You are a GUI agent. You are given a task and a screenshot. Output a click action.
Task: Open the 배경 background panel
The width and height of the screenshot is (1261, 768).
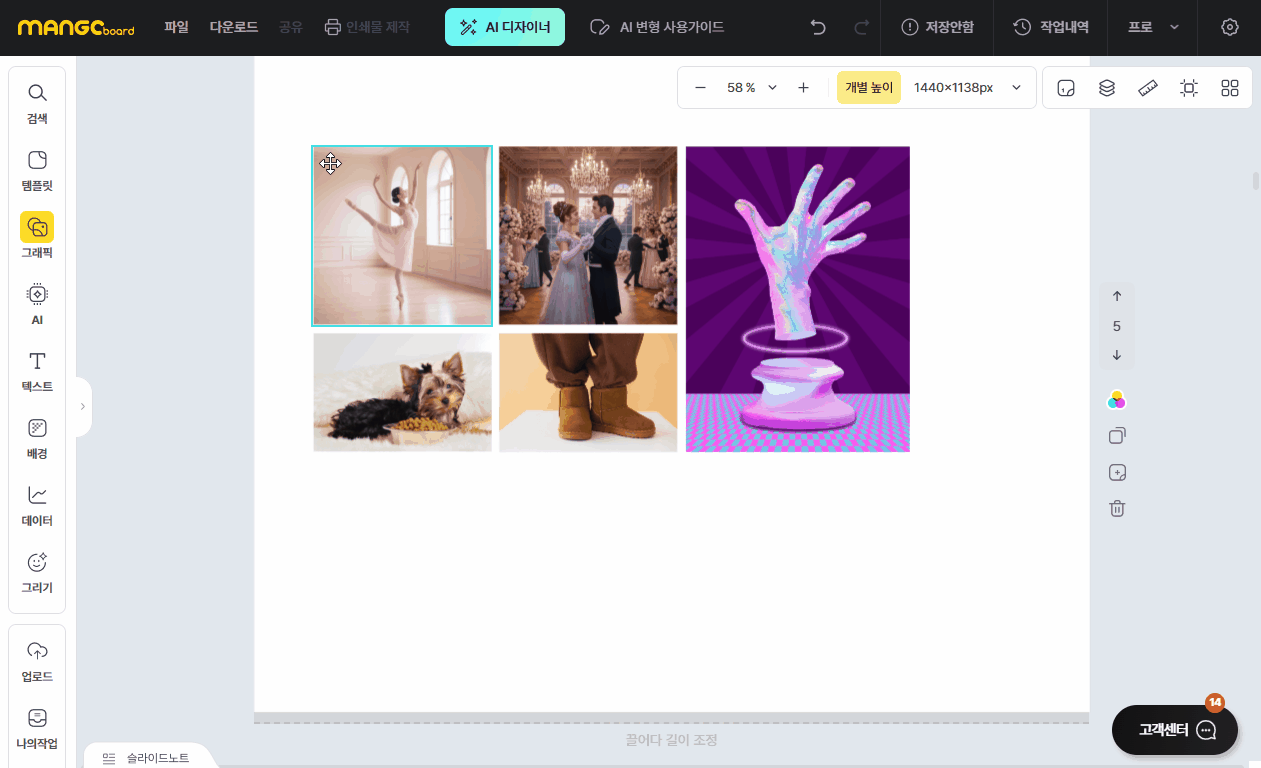[x=37, y=438]
